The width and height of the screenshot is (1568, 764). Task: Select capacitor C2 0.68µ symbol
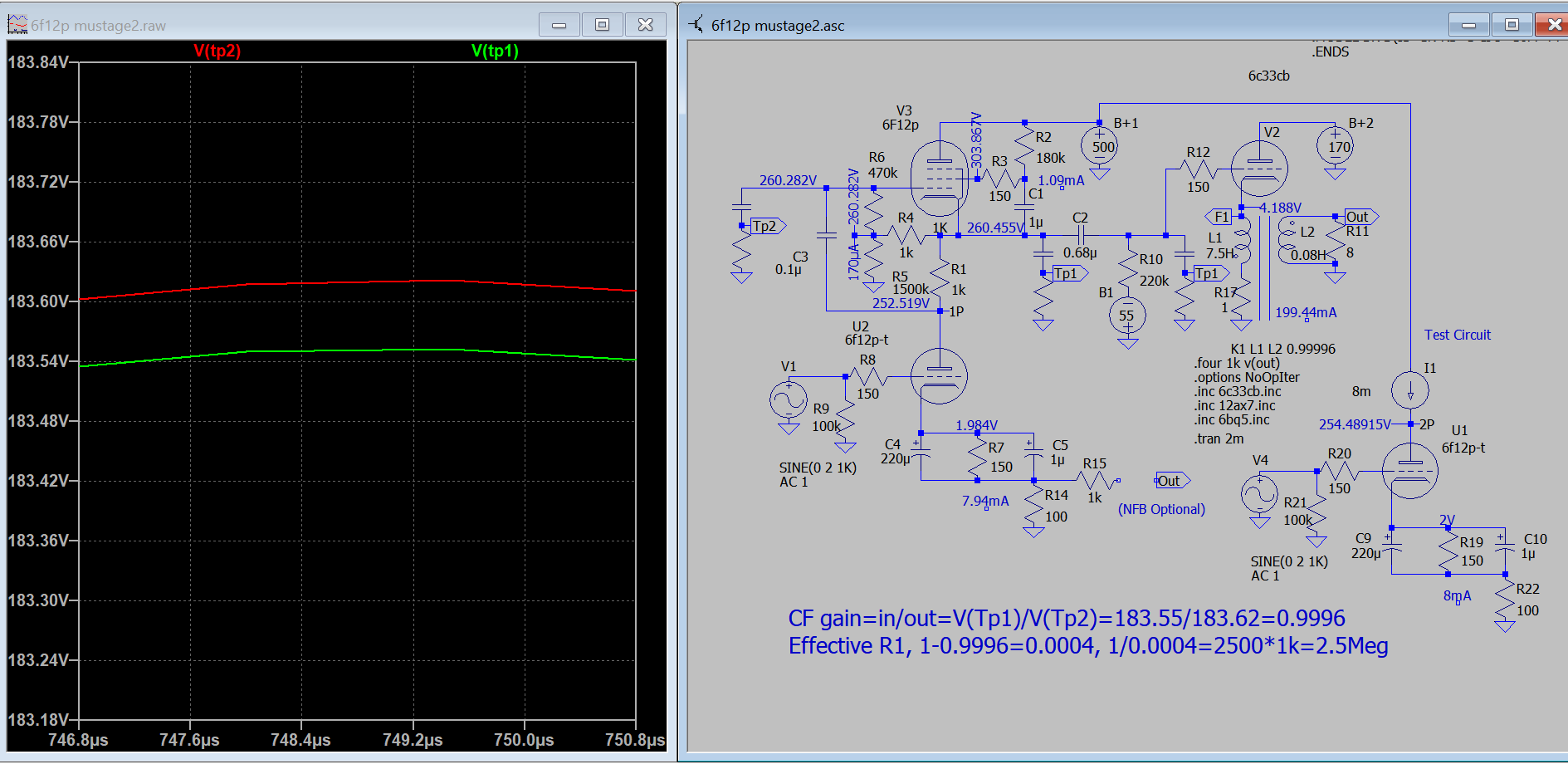click(1079, 236)
